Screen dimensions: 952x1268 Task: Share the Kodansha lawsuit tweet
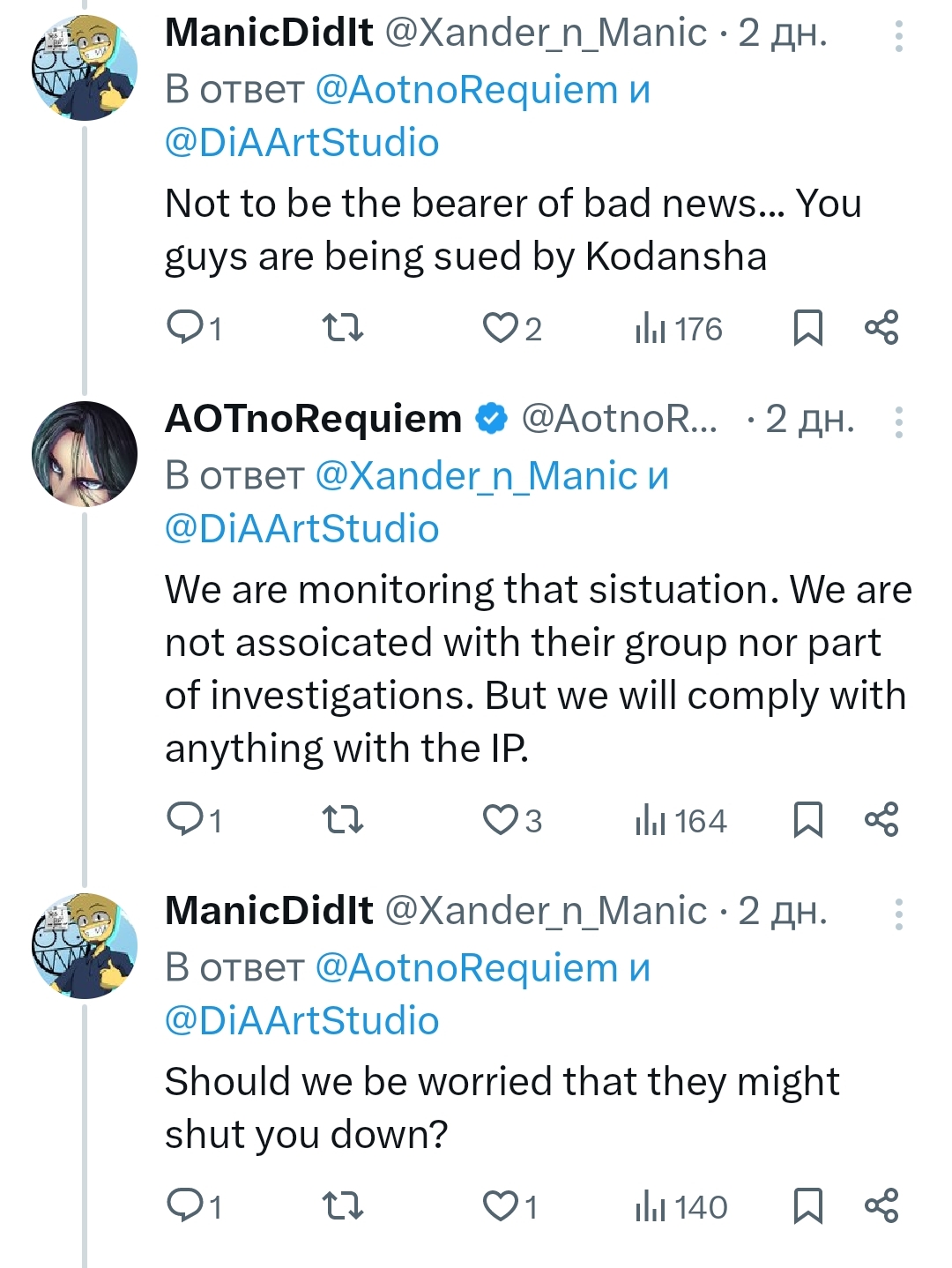click(x=881, y=327)
